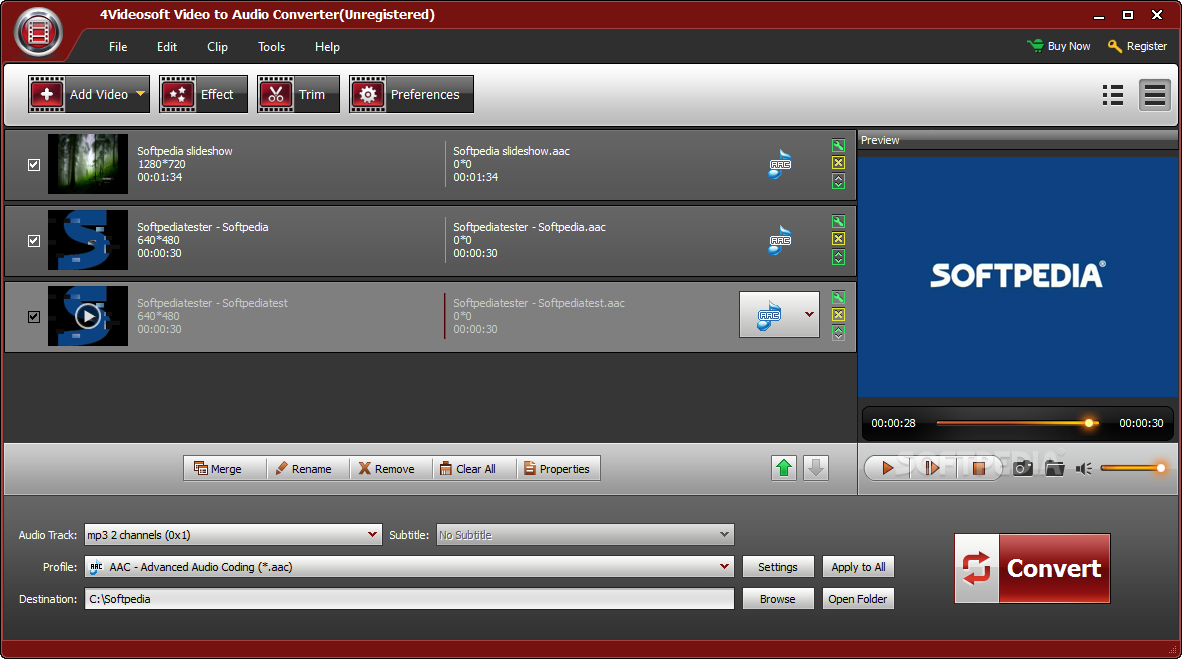Open format dropdown for Softpediatester - Softpediatest

point(779,314)
